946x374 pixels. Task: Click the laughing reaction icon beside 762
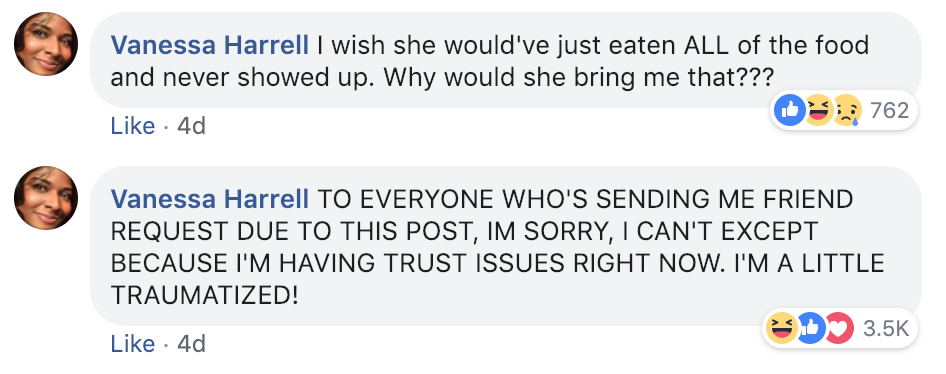[817, 110]
